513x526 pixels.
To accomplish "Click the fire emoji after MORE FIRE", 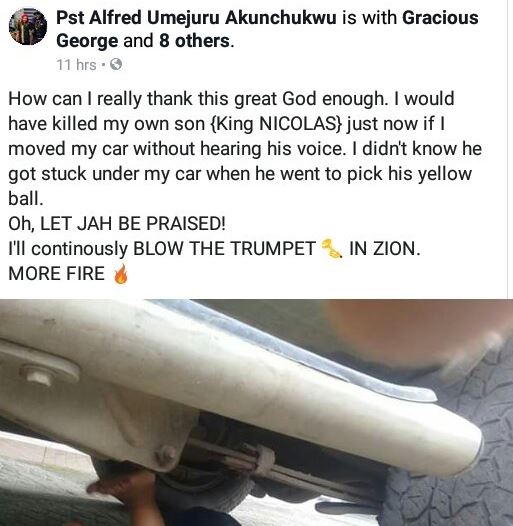I will click(x=121, y=274).
